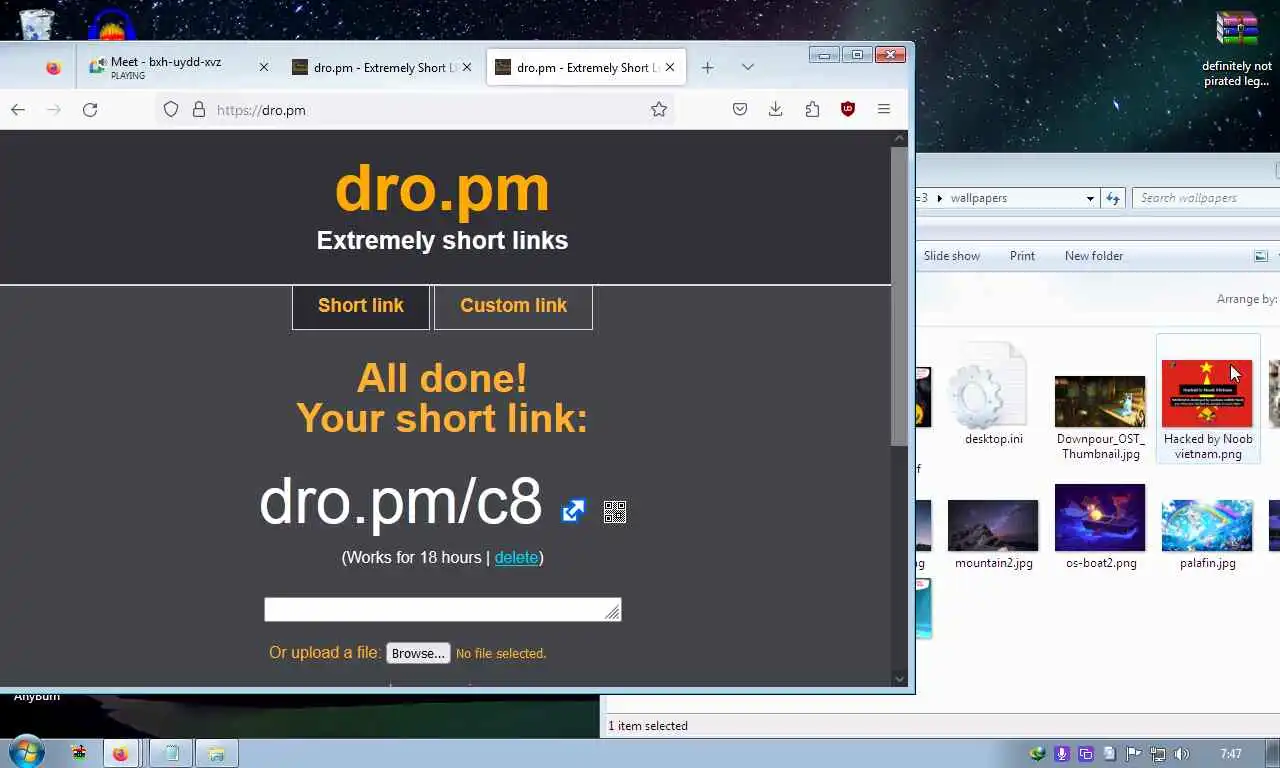Open the Extensions puzzle icon
The image size is (1280, 768).
pos(812,110)
